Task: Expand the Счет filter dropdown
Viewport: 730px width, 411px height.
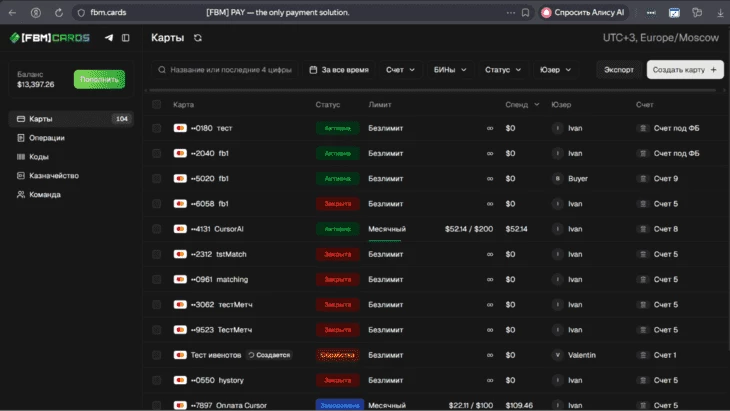Action: pyautogui.click(x=400, y=70)
